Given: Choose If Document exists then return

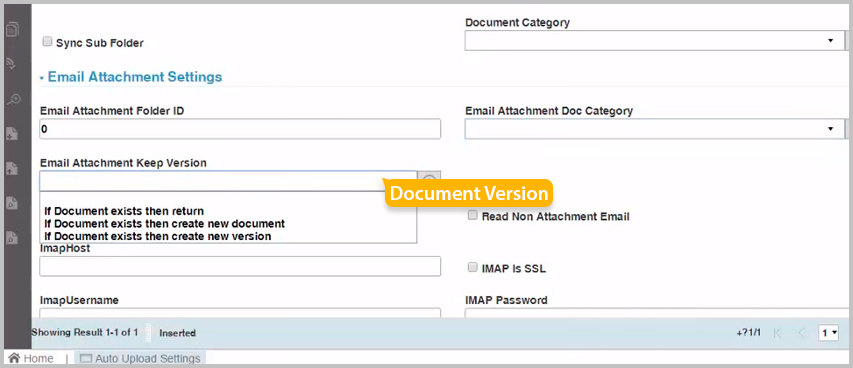Looking at the screenshot, I should click(x=124, y=211).
